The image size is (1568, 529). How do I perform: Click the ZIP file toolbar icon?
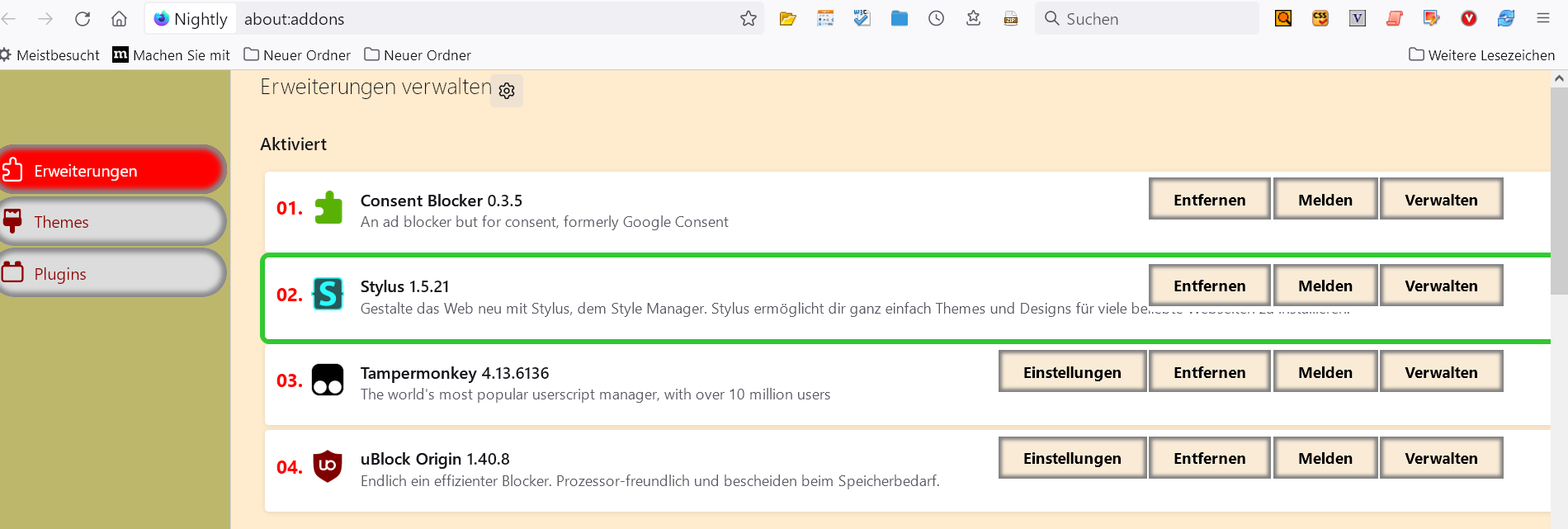(x=1010, y=18)
